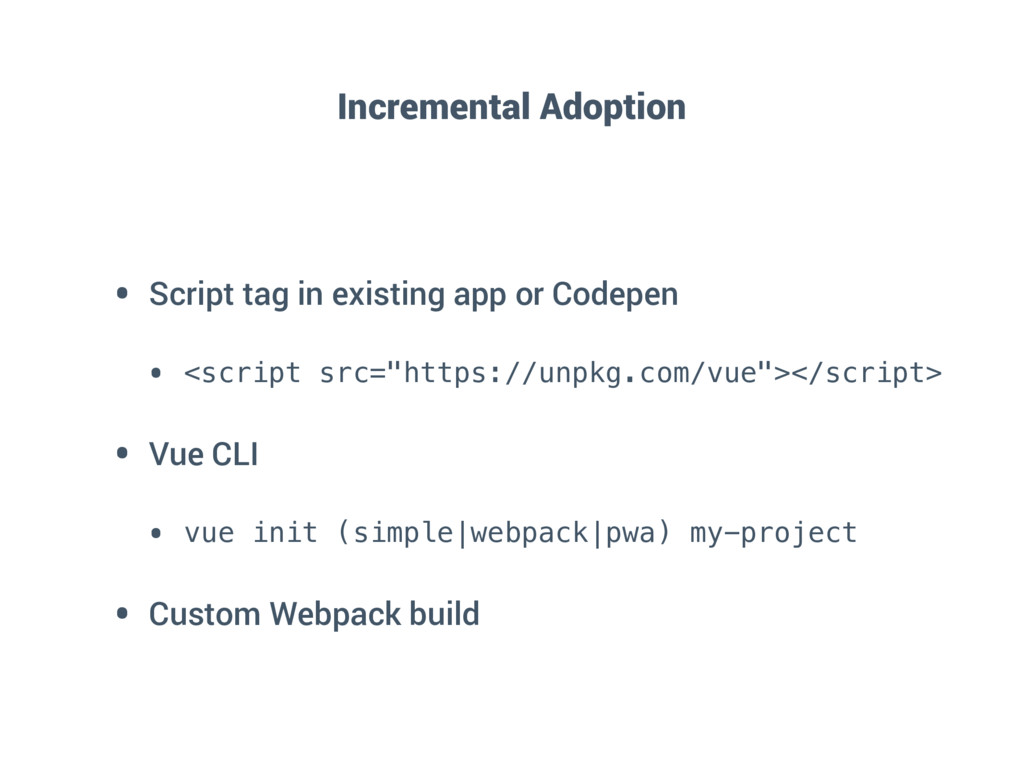Click the bullet before the script code line
The height and width of the screenshot is (768, 1024).
[155, 374]
